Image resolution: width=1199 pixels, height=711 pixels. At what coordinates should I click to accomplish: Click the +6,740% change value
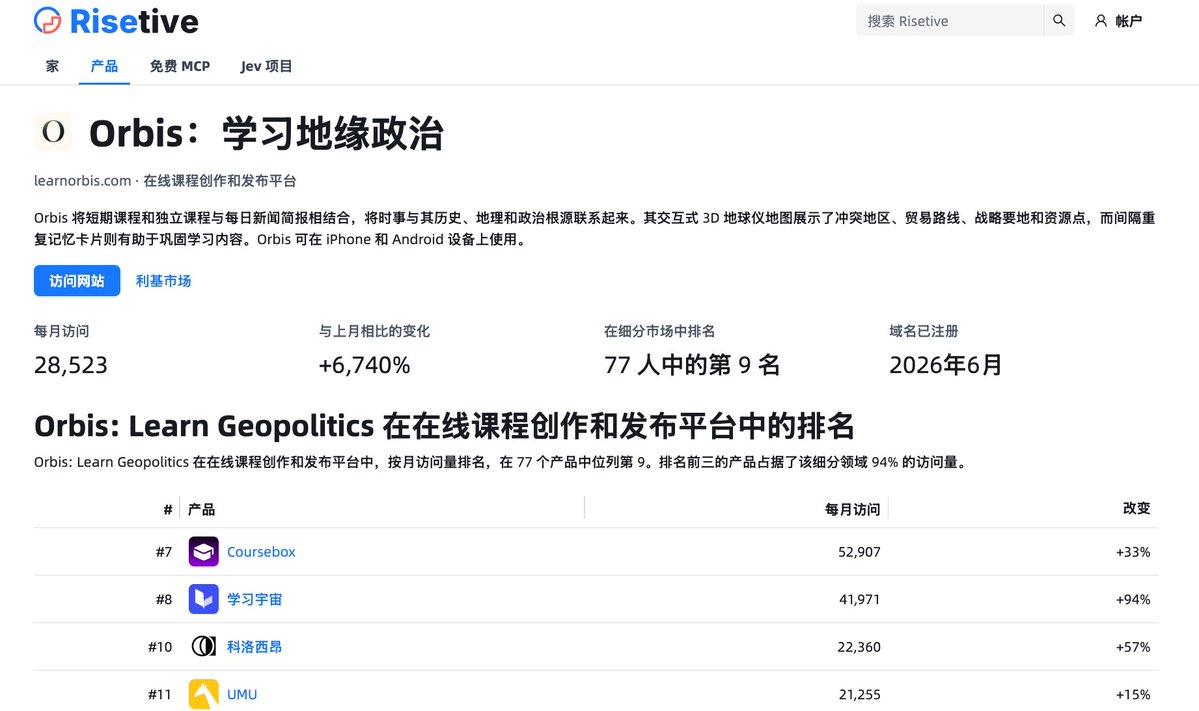tap(364, 365)
